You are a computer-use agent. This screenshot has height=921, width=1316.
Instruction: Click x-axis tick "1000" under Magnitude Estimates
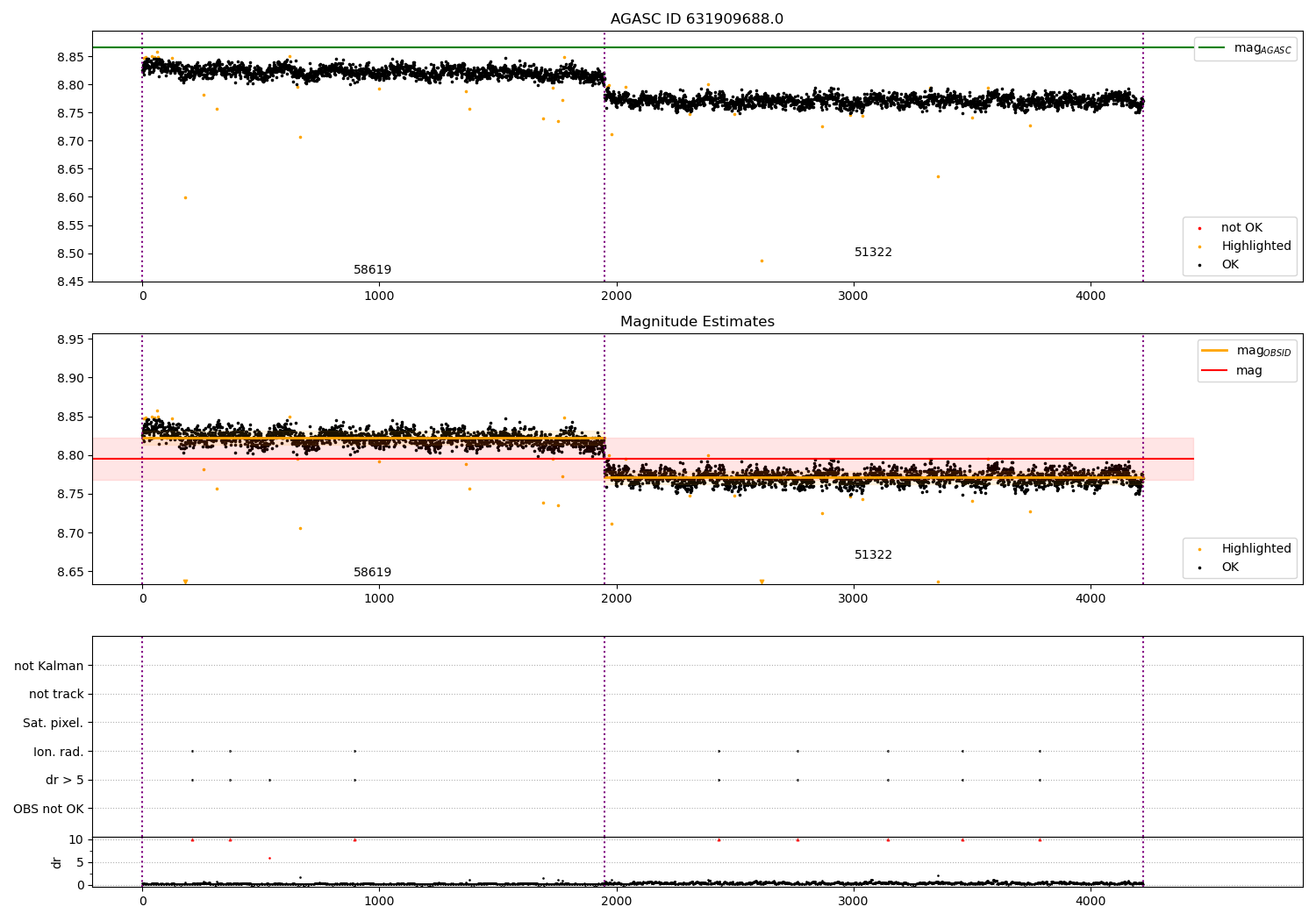379,599
